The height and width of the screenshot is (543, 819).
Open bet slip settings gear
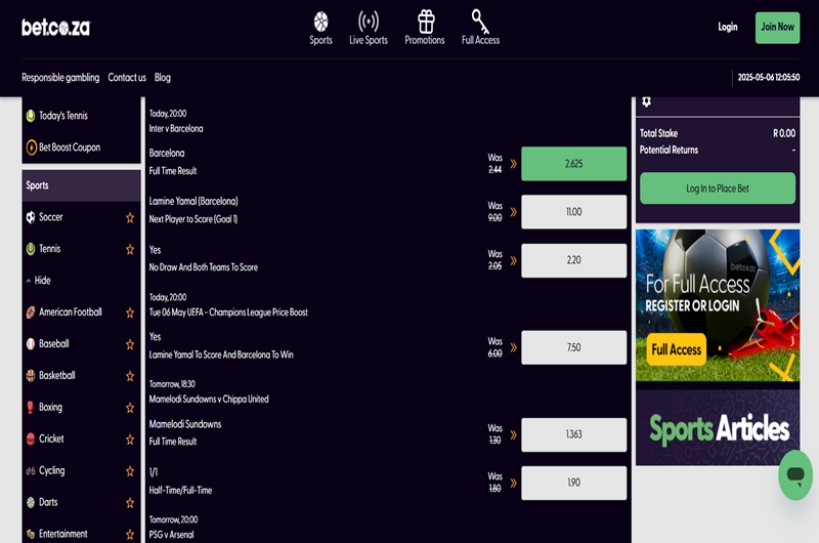coord(646,102)
